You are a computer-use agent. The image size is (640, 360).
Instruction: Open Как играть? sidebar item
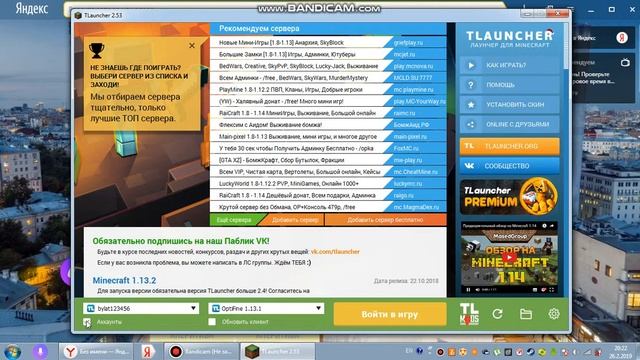click(509, 65)
